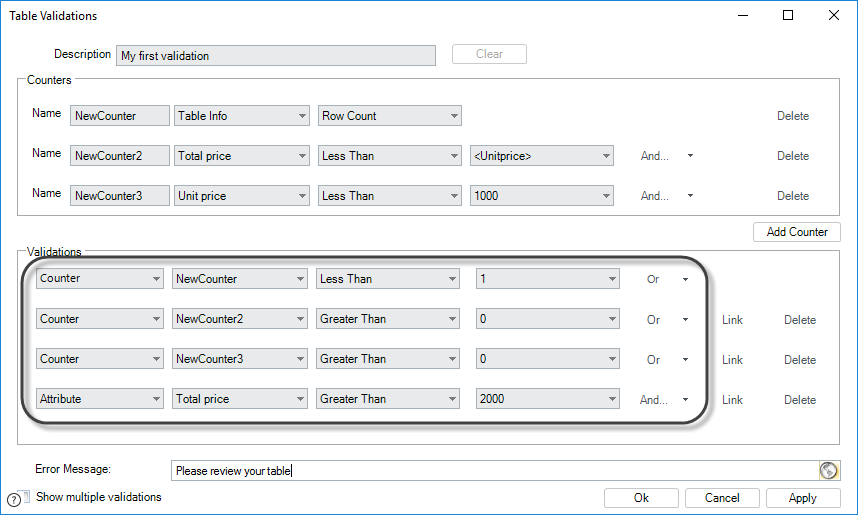
Task: Click the Apply button
Action: coord(803,497)
